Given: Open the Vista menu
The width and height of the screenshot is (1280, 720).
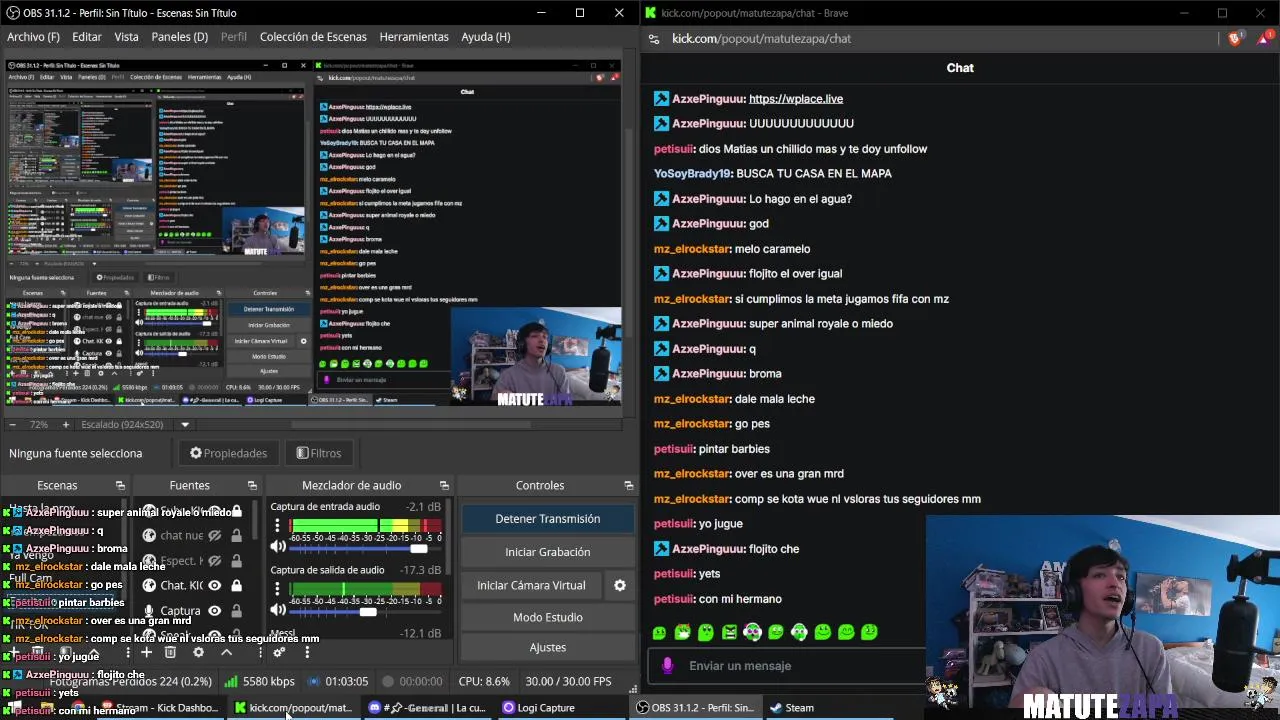Looking at the screenshot, I should 126,37.
